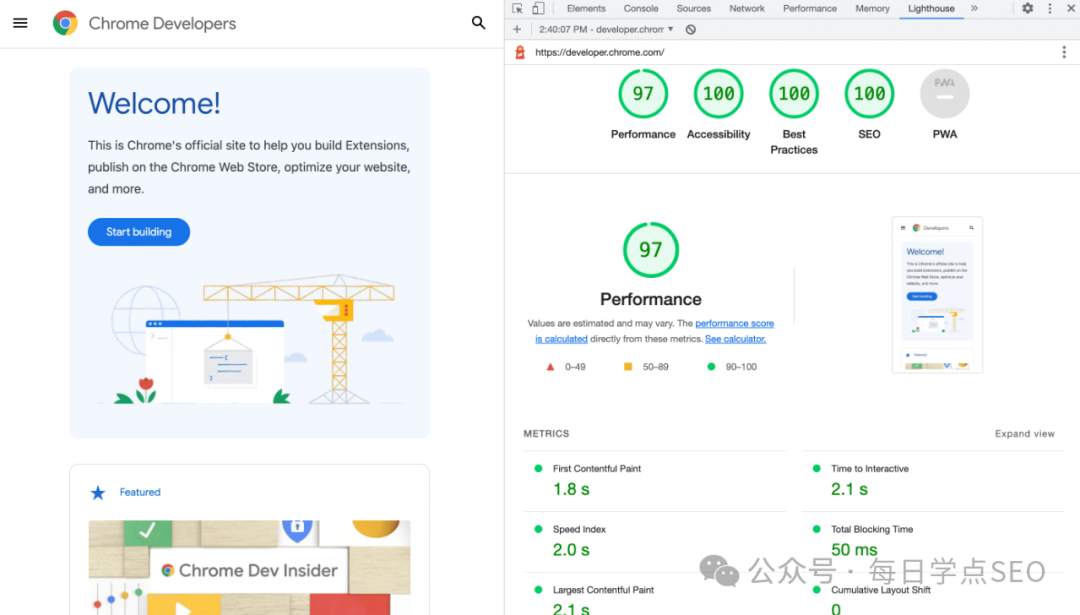Add a new Lighthouse report with plus icon

coord(517,30)
